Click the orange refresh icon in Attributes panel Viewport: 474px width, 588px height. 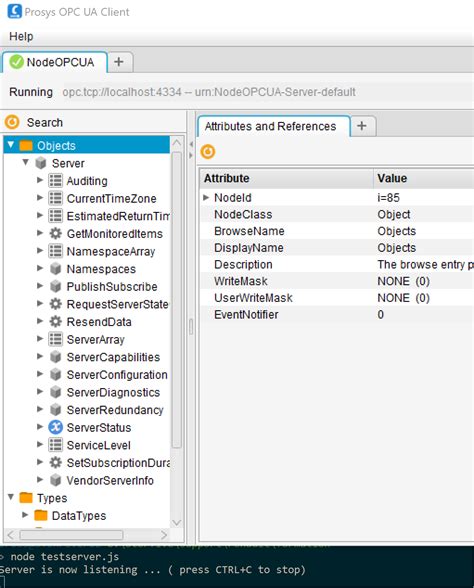[x=208, y=152]
